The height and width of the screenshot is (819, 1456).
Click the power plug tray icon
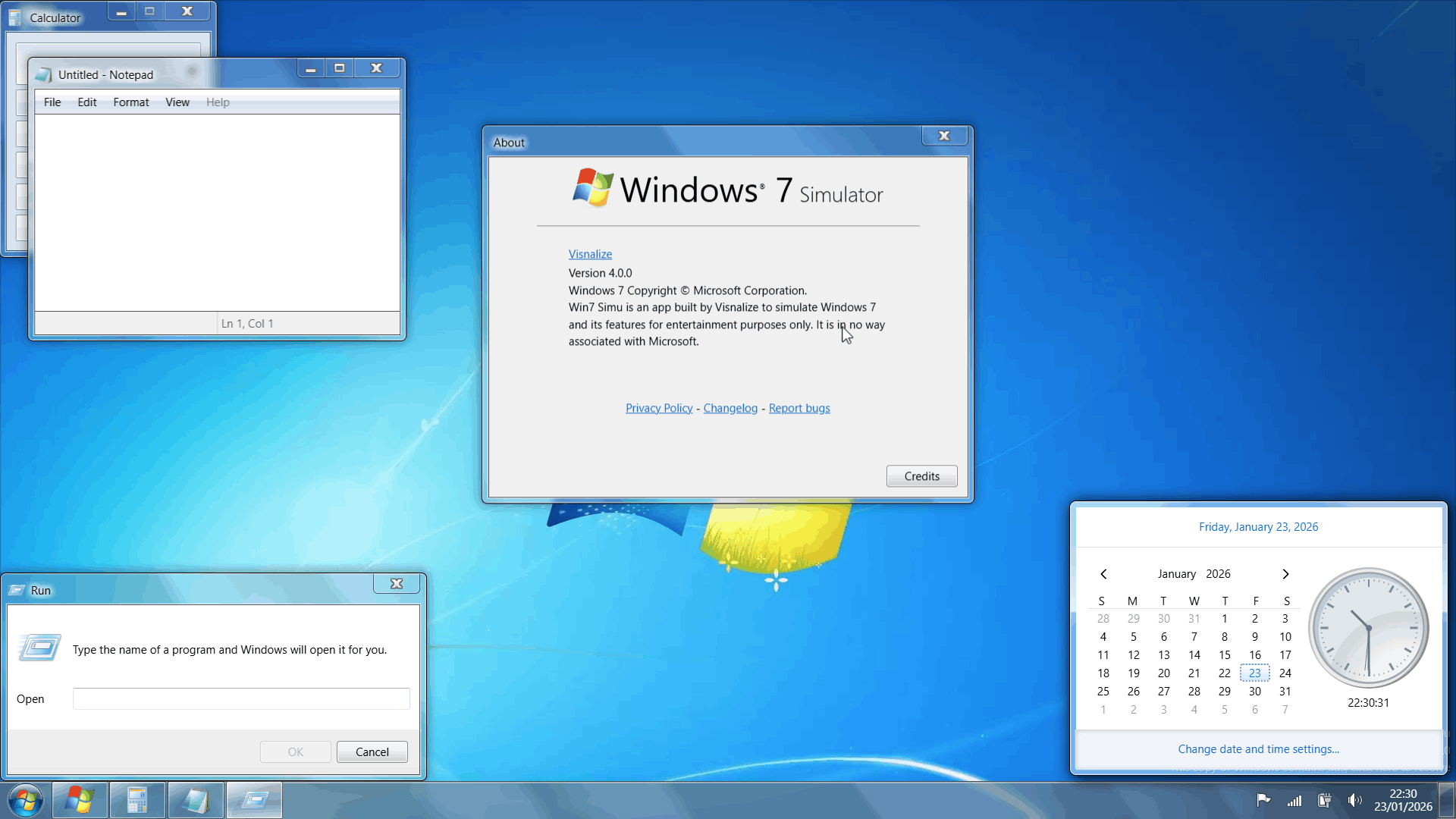pyautogui.click(x=1325, y=800)
